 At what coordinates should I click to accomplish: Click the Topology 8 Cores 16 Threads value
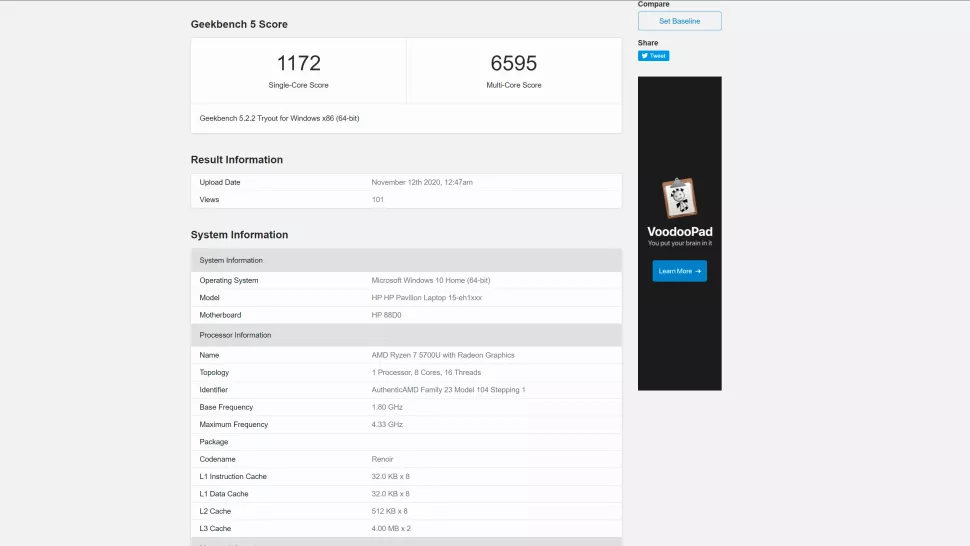point(426,372)
